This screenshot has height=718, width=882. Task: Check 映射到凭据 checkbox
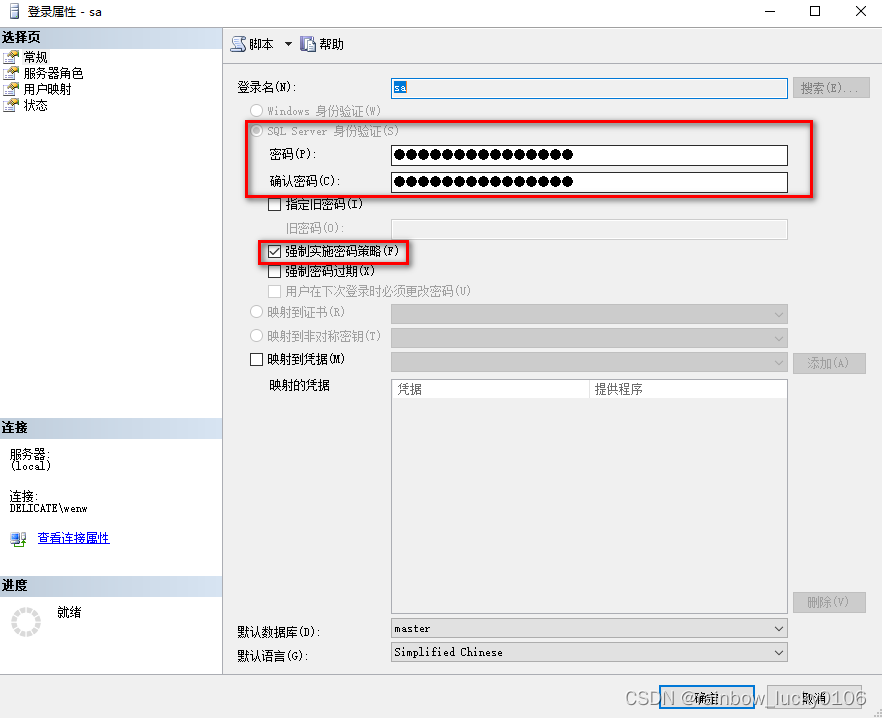[256, 360]
